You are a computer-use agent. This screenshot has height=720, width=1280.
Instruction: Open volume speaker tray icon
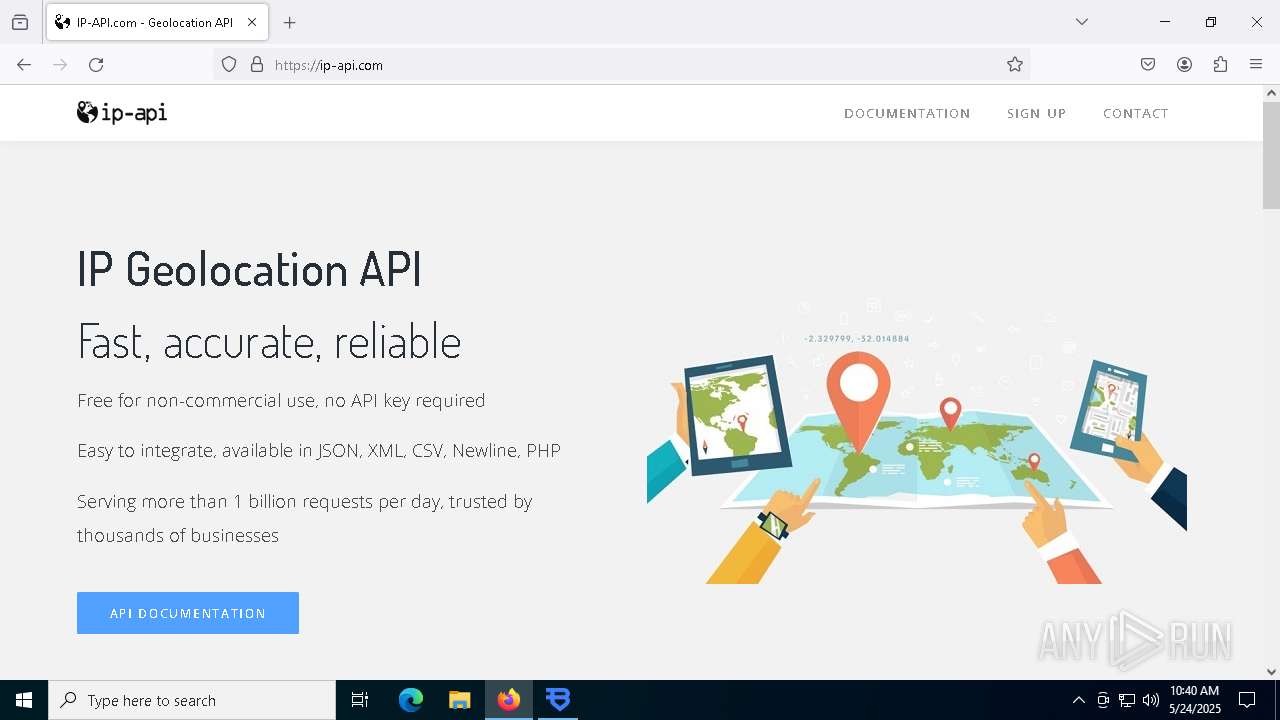(1151, 700)
